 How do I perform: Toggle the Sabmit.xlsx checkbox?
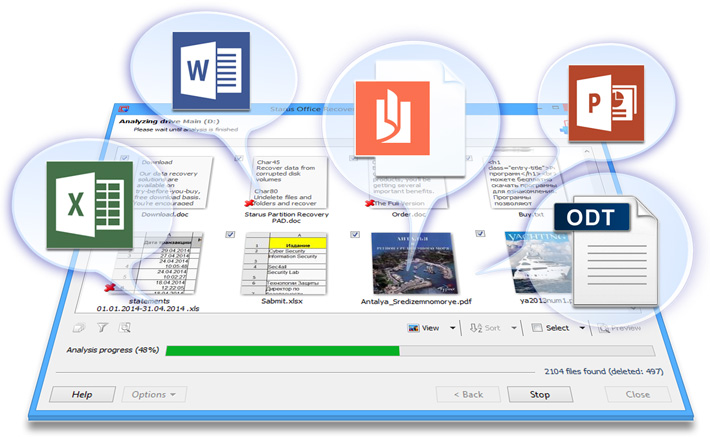coord(230,234)
